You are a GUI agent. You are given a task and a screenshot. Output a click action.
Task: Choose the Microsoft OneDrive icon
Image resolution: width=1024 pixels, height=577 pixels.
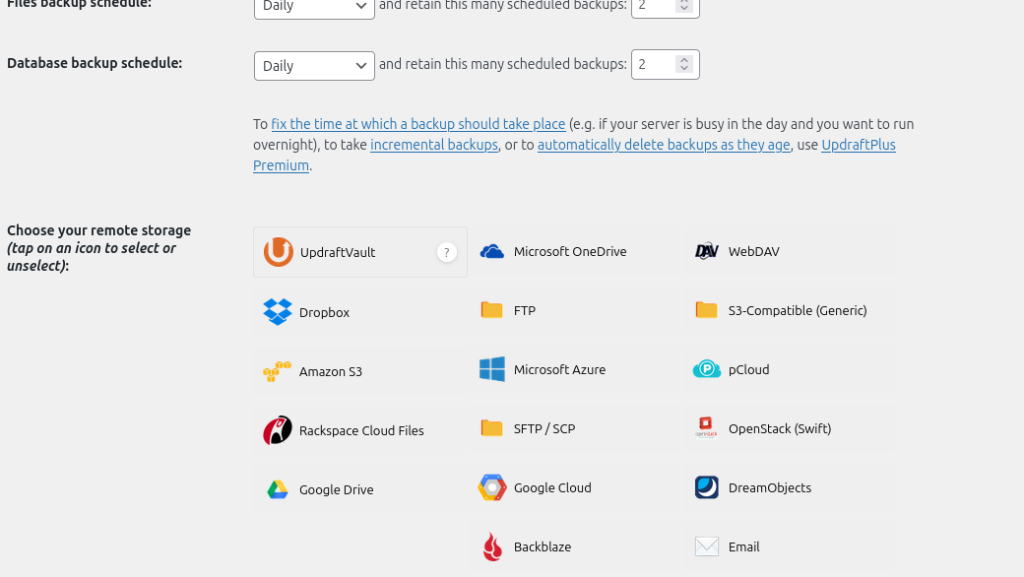coord(492,251)
